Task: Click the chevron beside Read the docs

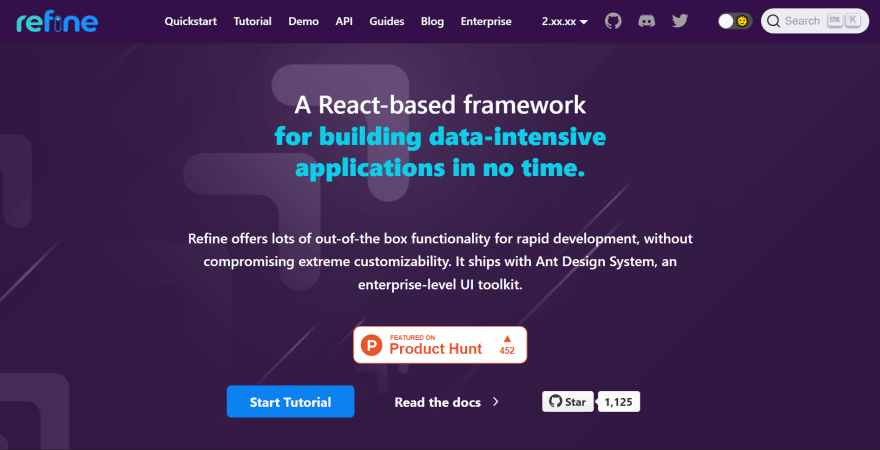Action: [x=496, y=402]
